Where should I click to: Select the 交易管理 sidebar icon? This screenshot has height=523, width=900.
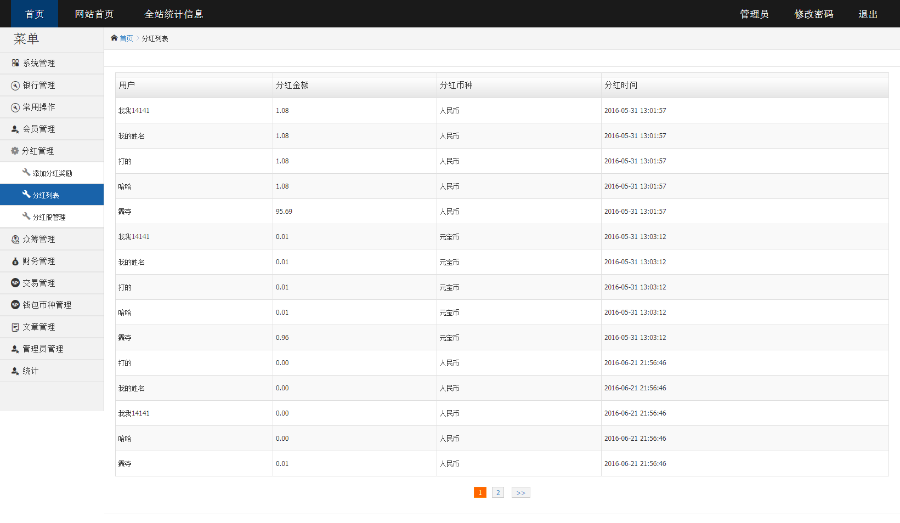15,283
